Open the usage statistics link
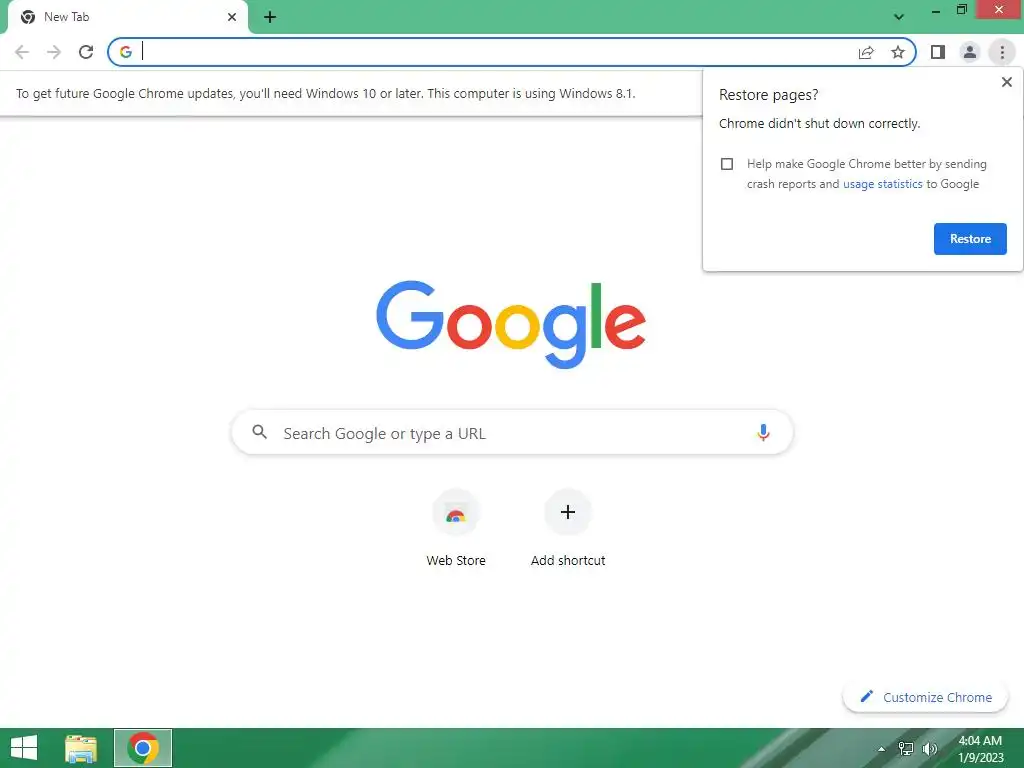This screenshot has height=768, width=1024. [882, 184]
